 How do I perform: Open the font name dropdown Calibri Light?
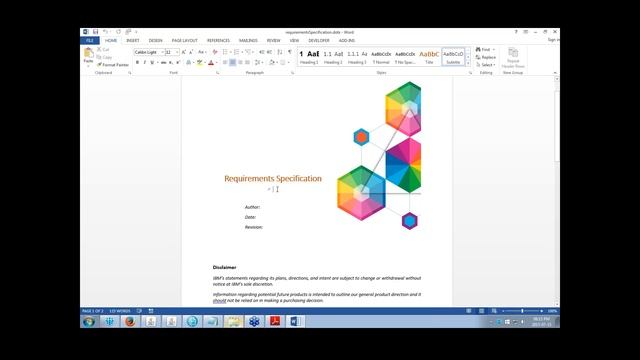[162, 52]
